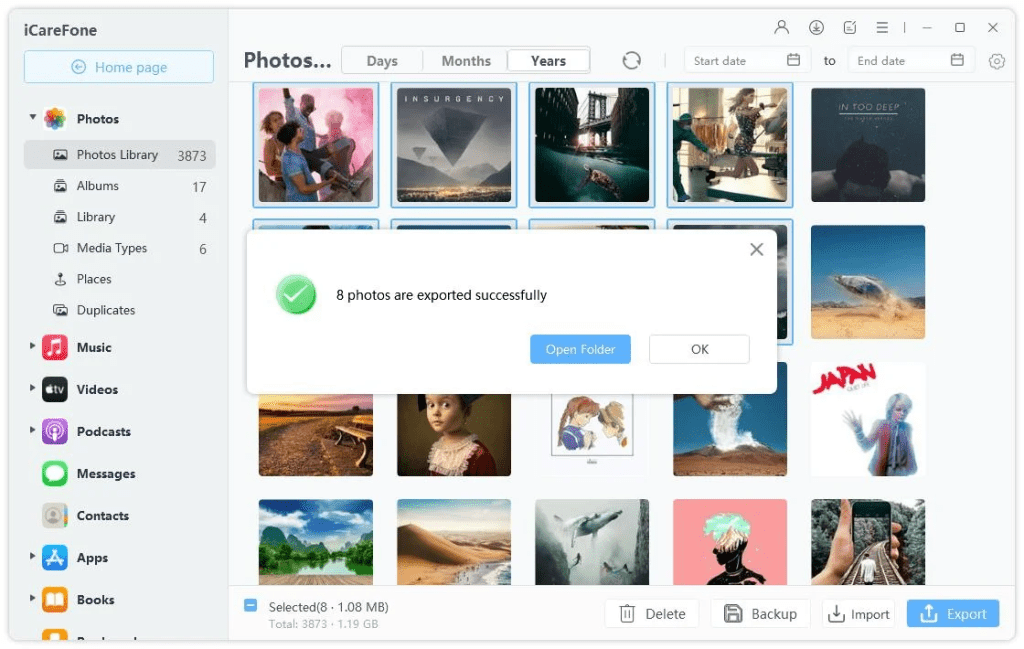Screen dimensions: 1024x649
Task: Close the export success dialog
Action: (756, 249)
